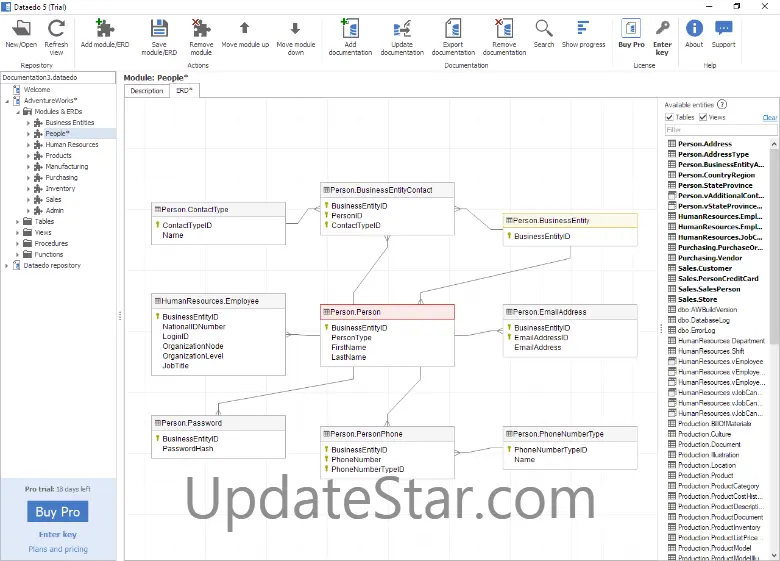Screen dimensions: 780x561
Task: Toggle the Views checkbox
Action: click(703, 117)
